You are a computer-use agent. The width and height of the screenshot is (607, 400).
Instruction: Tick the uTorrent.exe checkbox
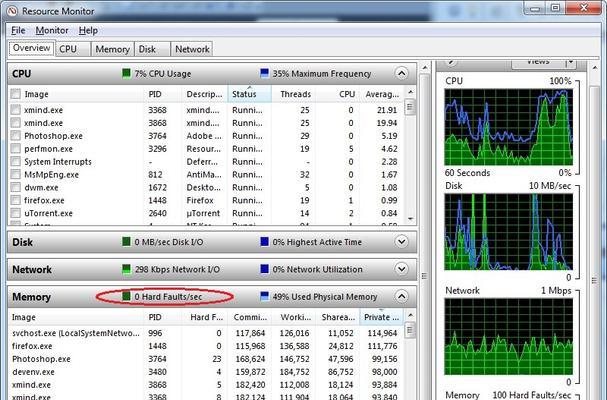click(15, 213)
